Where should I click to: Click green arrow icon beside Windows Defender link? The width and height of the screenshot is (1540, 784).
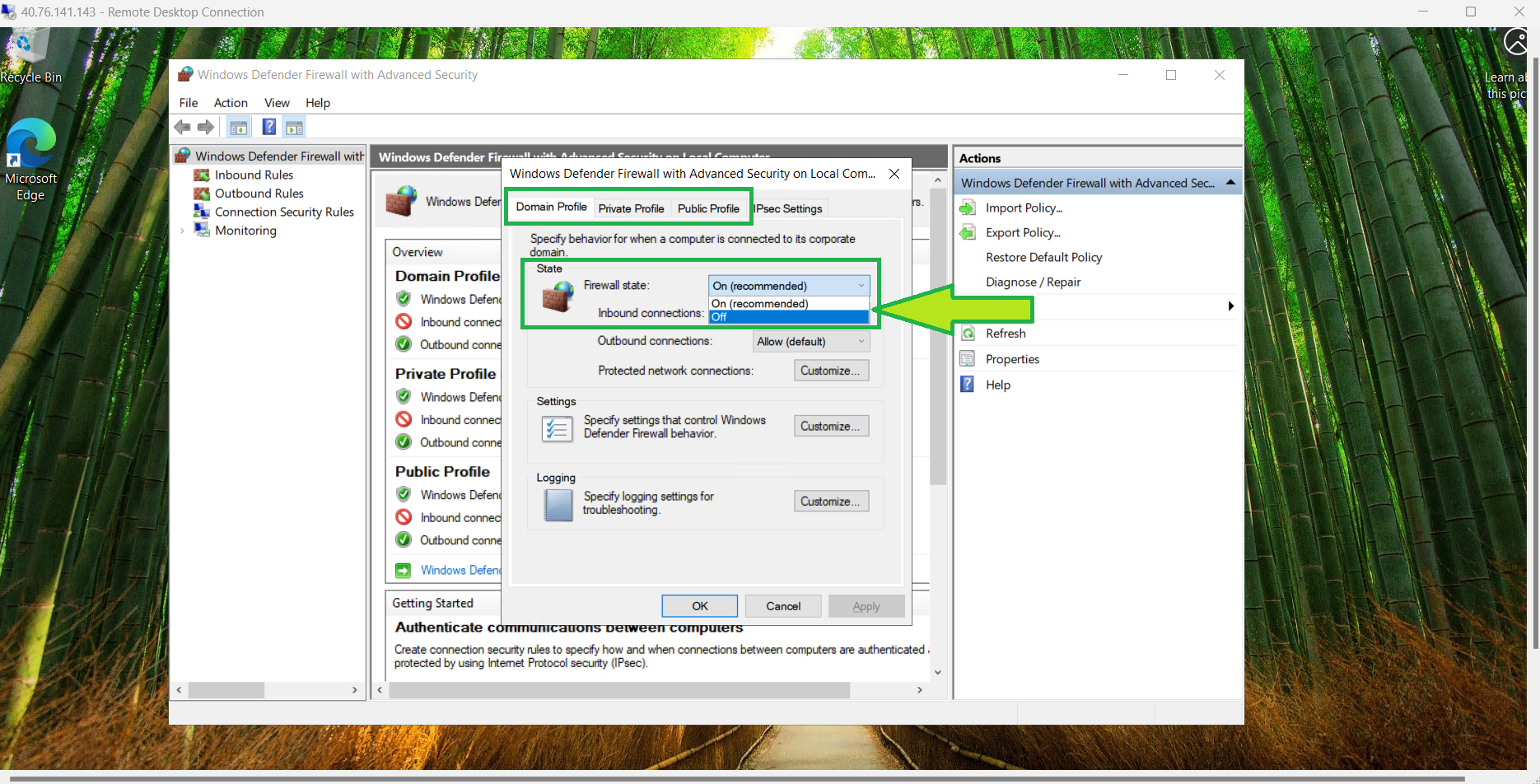pos(404,570)
